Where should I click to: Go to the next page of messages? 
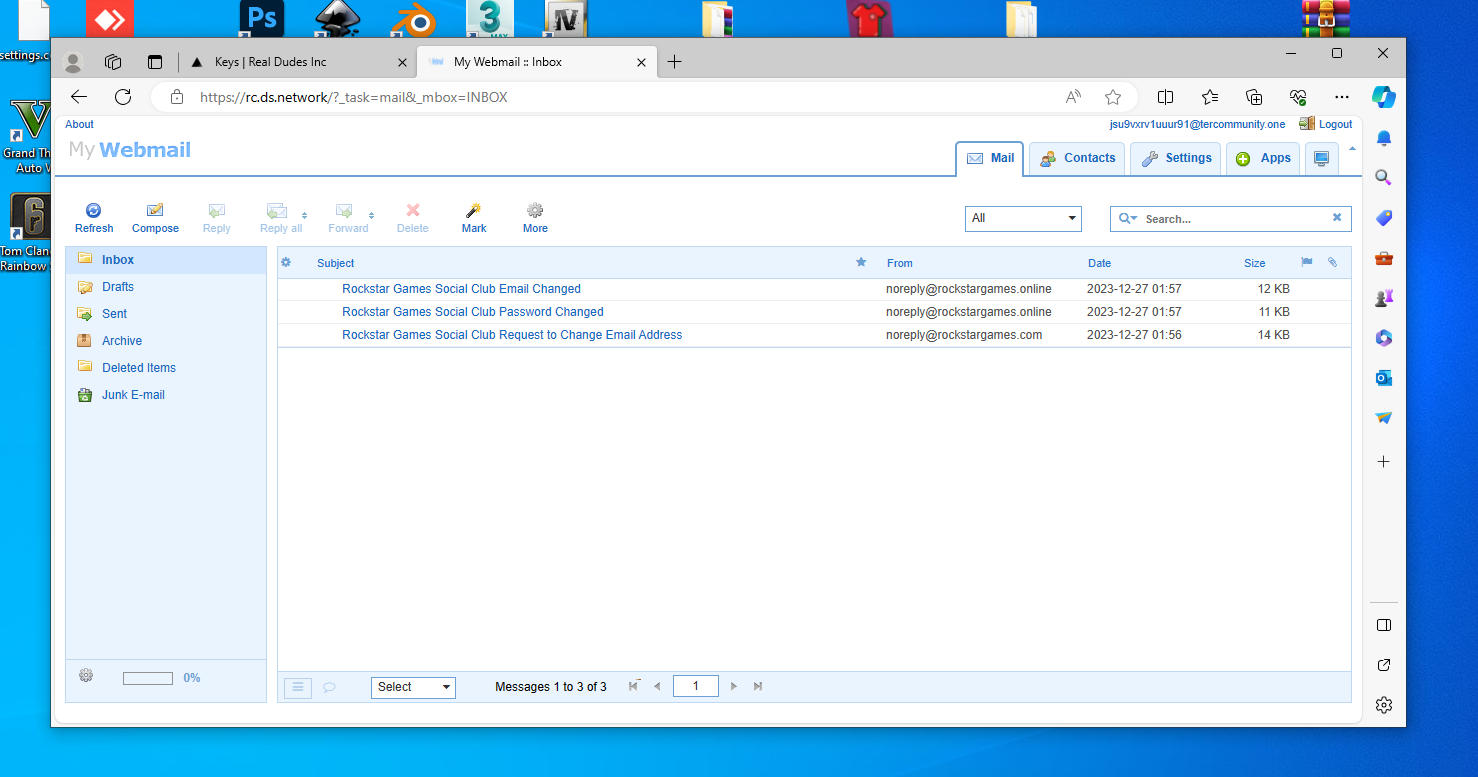[734, 686]
